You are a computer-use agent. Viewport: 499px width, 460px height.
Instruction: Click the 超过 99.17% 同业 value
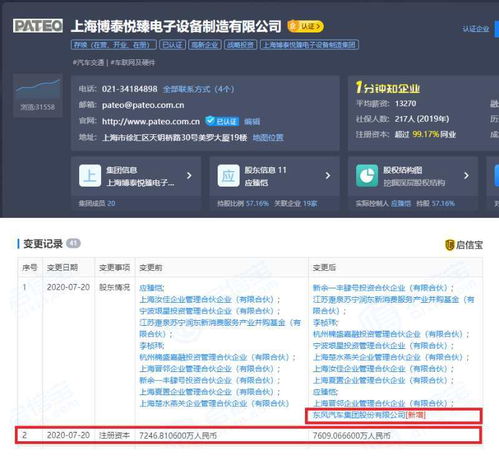(425, 134)
